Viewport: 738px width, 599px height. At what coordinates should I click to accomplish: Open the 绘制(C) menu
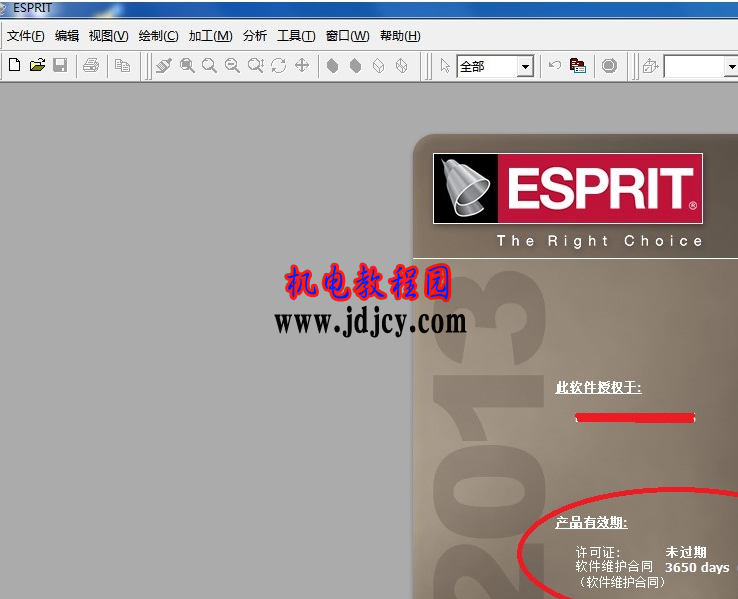tap(158, 36)
